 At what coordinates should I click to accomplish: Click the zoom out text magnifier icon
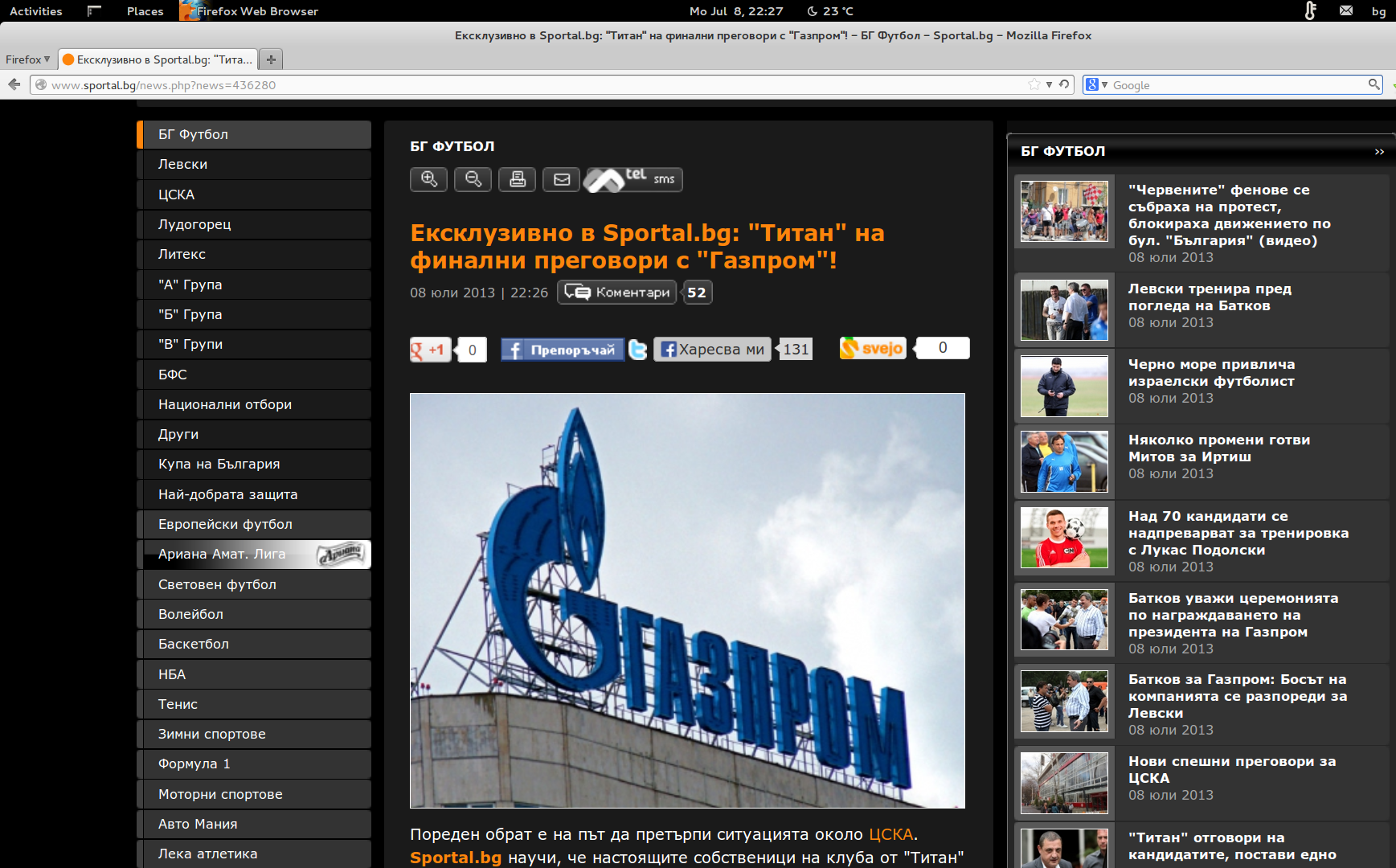(473, 179)
